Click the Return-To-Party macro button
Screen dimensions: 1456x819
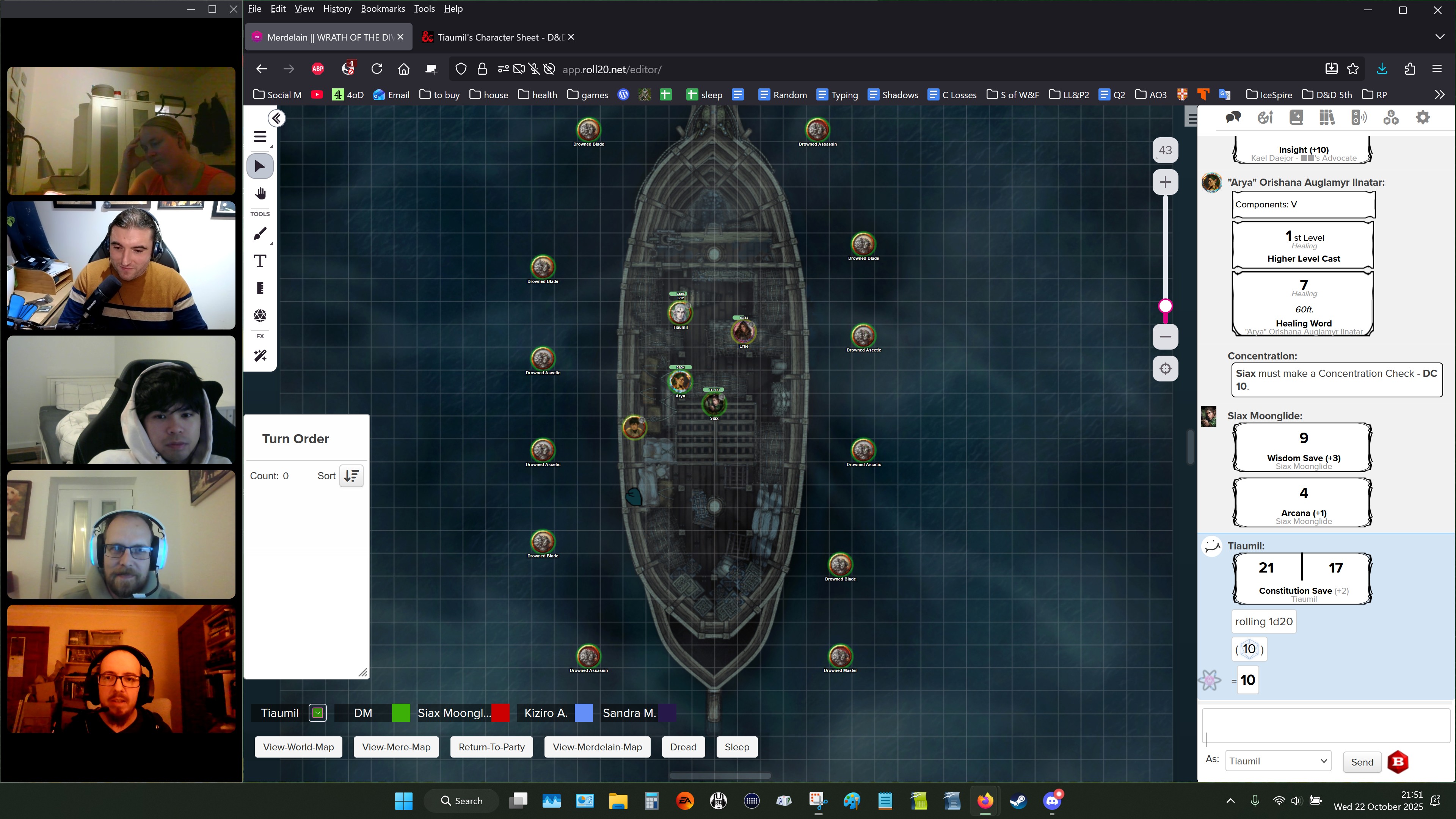point(491,747)
